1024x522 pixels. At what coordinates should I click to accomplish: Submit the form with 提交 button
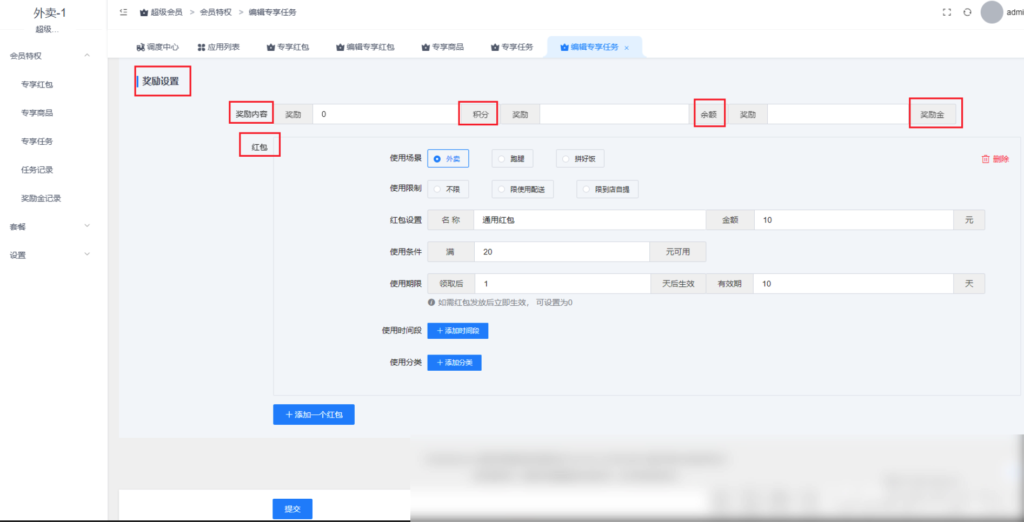pos(292,509)
